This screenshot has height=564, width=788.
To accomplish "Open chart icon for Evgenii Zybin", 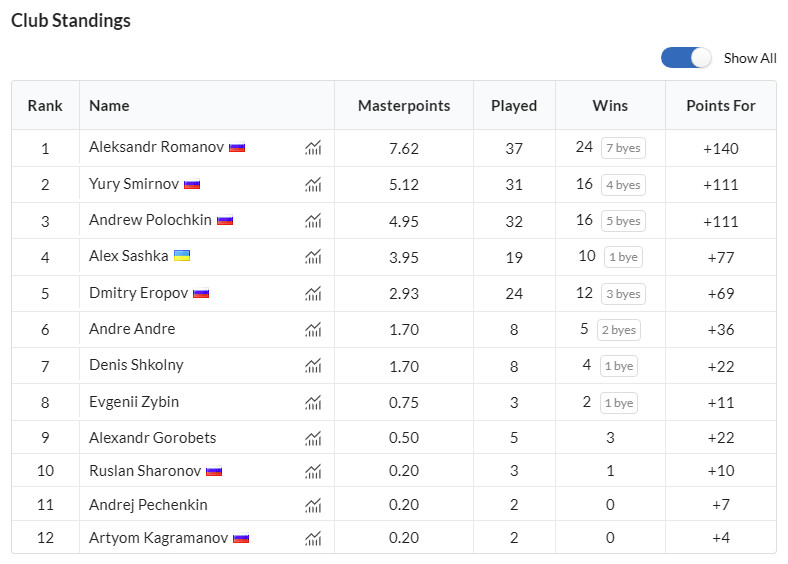I will click(313, 402).
